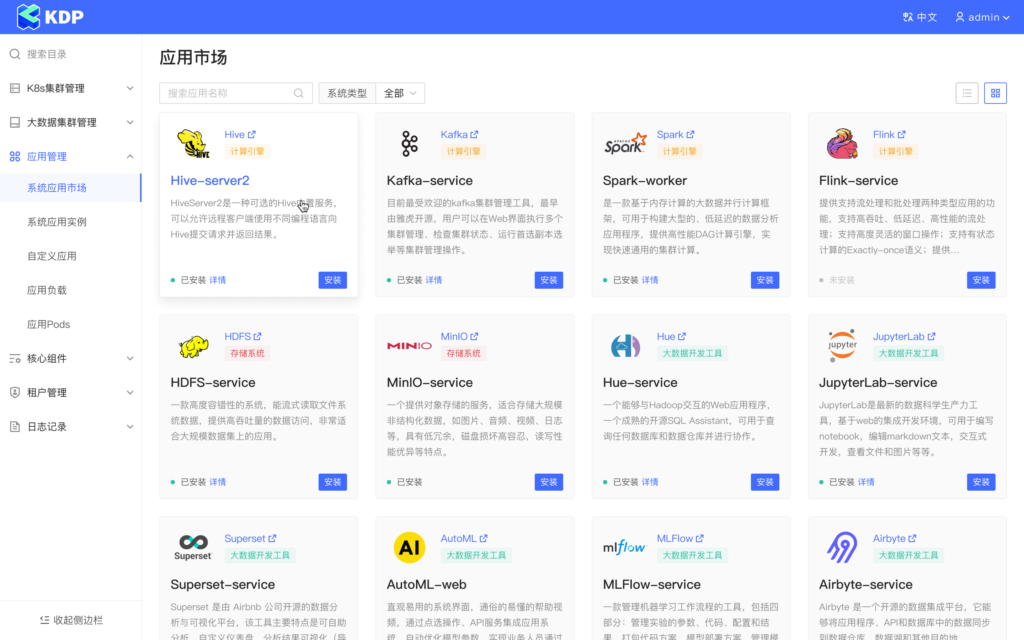Click the Superset-service card title
The width and height of the screenshot is (1024, 640).
coord(223,584)
